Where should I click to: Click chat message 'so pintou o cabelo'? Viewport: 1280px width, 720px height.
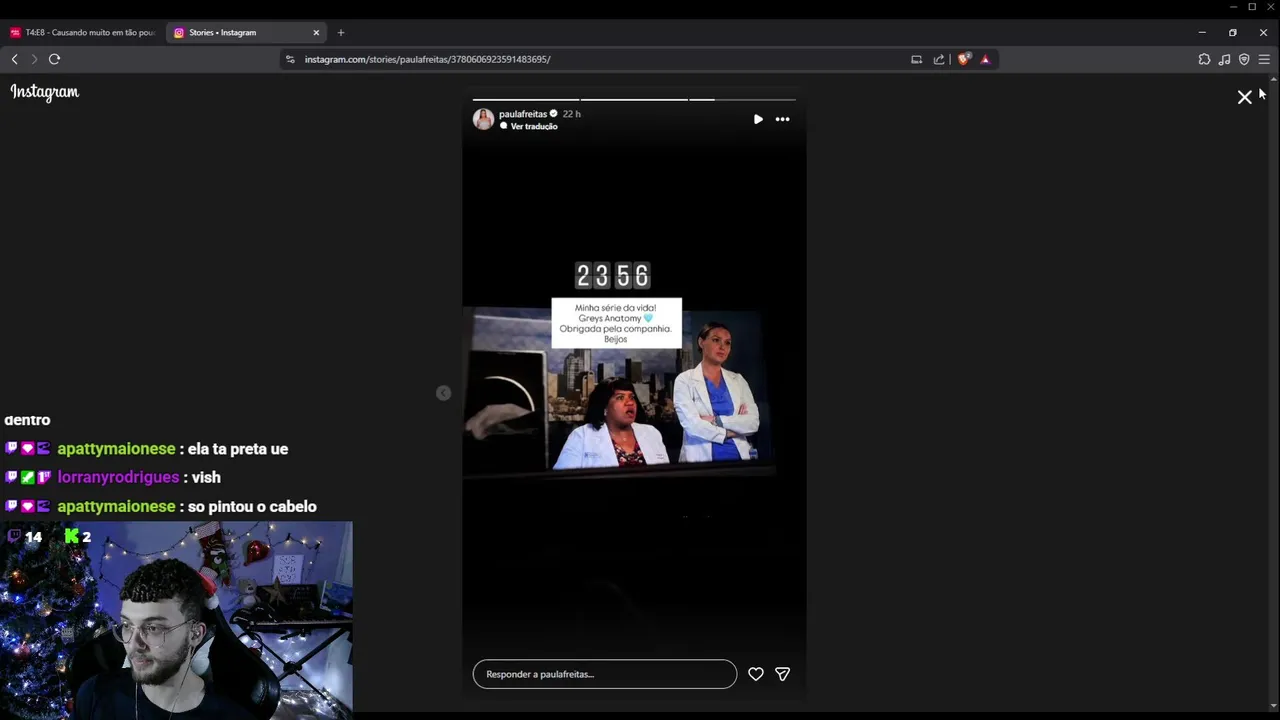click(x=252, y=507)
